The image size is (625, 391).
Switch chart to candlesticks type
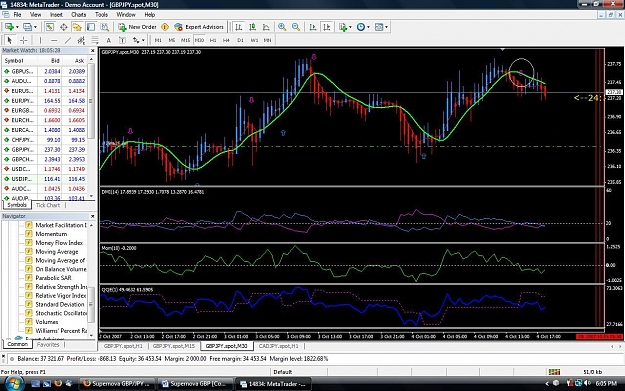pyautogui.click(x=252, y=27)
